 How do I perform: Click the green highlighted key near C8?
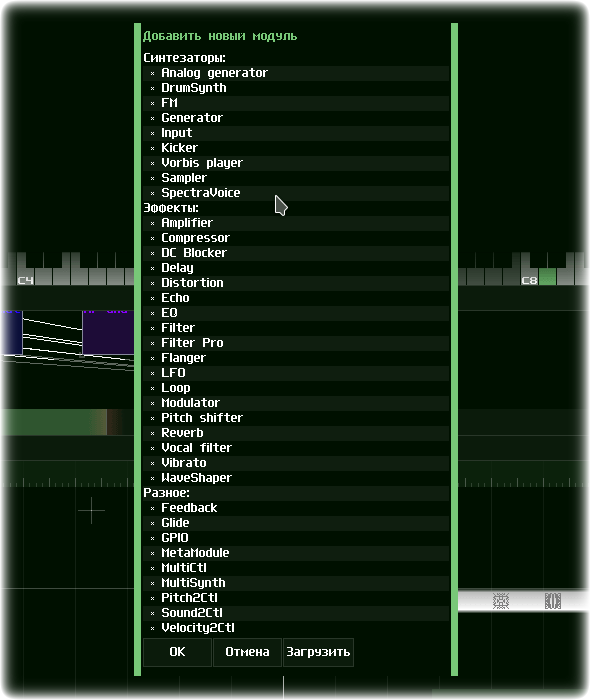coord(547,277)
